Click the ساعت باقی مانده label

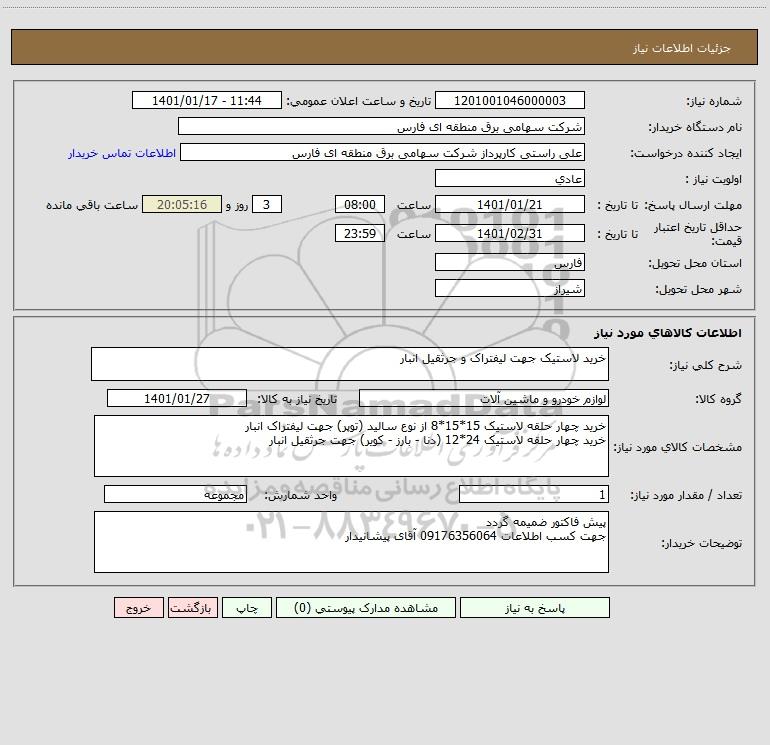[92, 205]
